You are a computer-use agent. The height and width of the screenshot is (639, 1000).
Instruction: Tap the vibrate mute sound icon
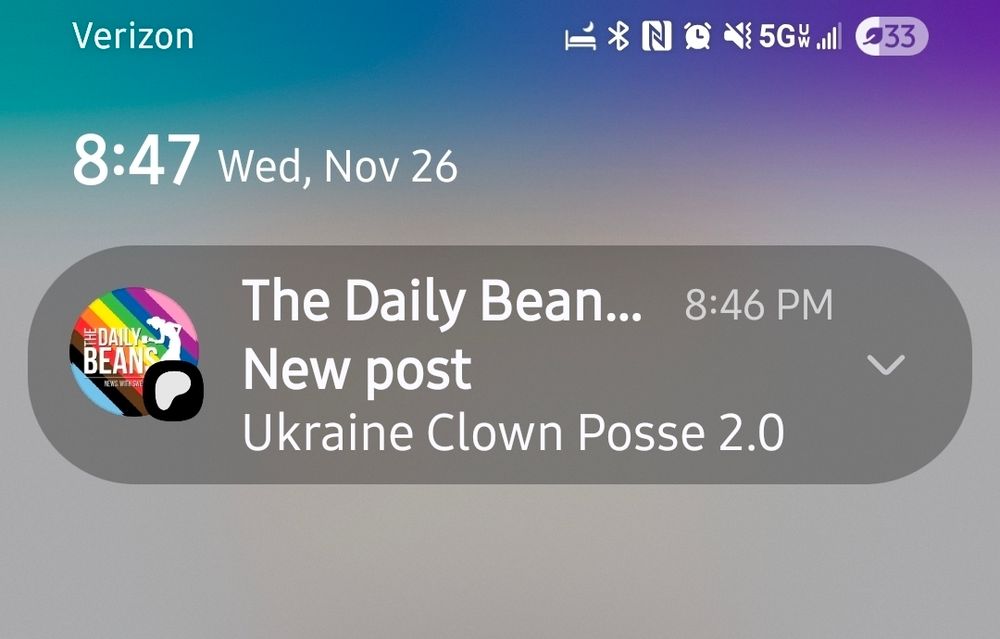click(738, 36)
